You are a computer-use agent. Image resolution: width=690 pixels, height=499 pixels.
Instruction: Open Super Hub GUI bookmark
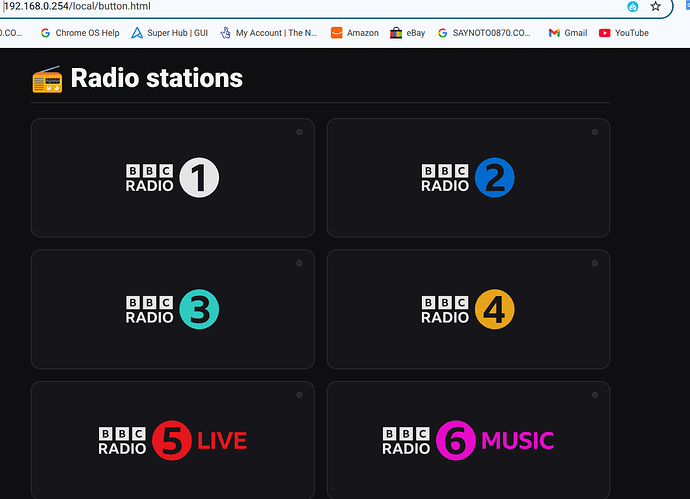click(170, 33)
